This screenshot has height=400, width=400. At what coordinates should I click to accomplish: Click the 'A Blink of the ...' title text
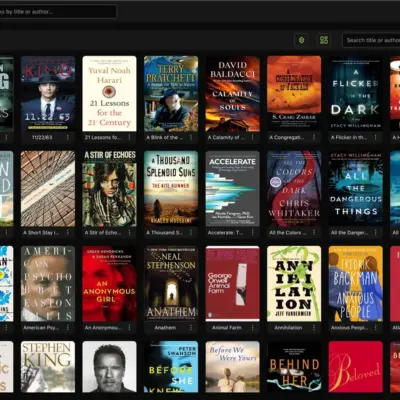[x=164, y=137]
